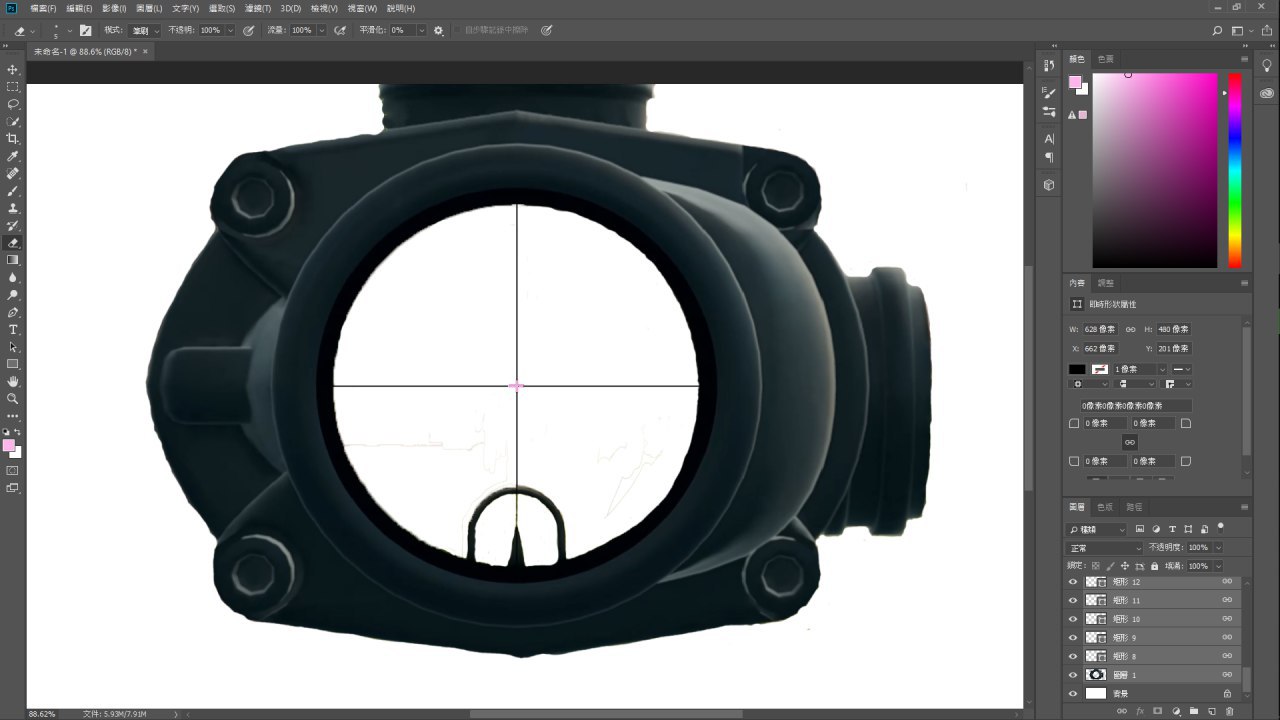Open the smoothing dropdown in options bar
1280x720 pixels.
(x=422, y=31)
